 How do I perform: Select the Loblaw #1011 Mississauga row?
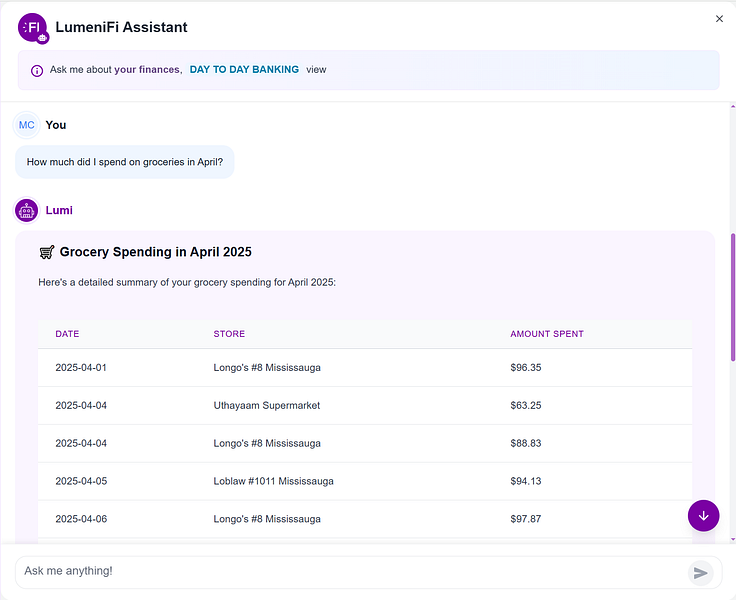pyautogui.click(x=364, y=481)
